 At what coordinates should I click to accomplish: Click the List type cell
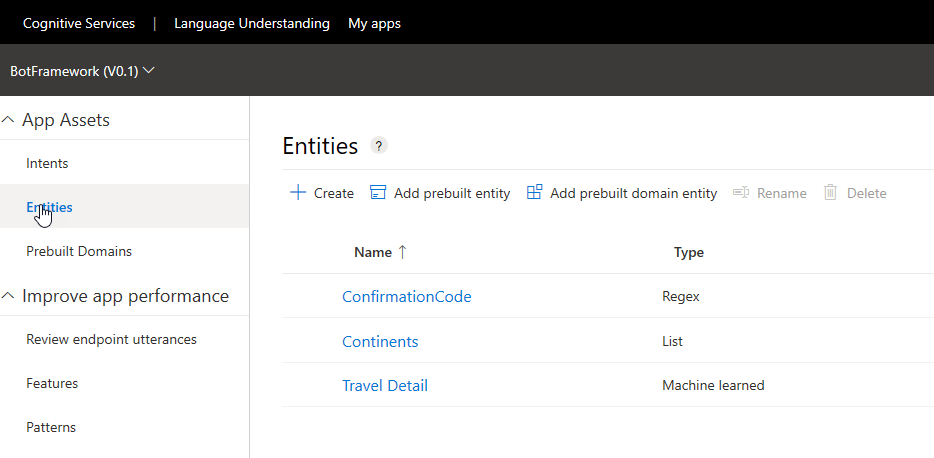tap(672, 341)
